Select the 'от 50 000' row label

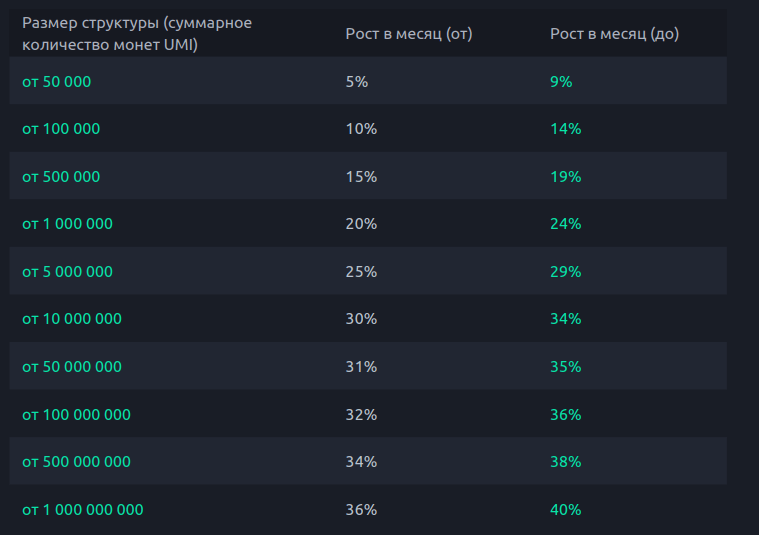[56, 82]
